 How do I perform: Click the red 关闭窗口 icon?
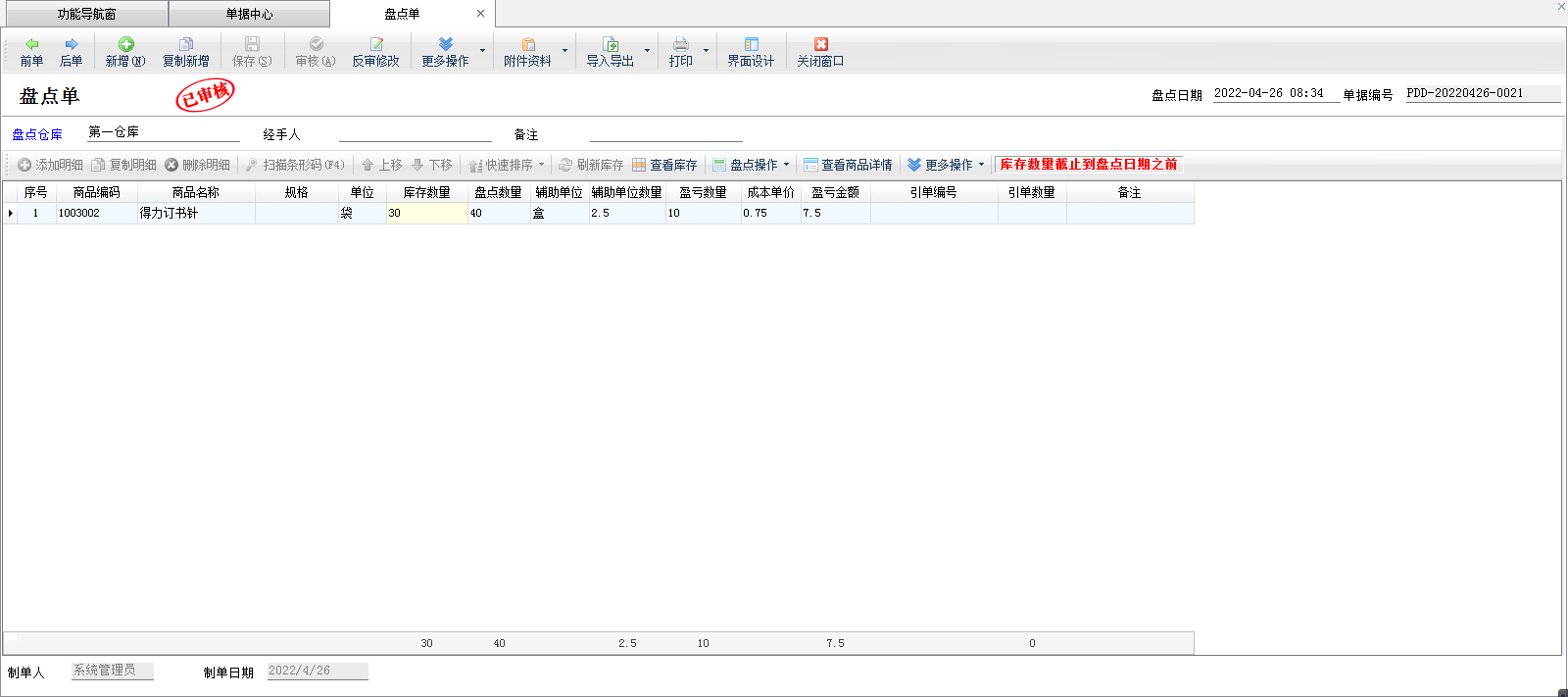pyautogui.click(x=820, y=44)
